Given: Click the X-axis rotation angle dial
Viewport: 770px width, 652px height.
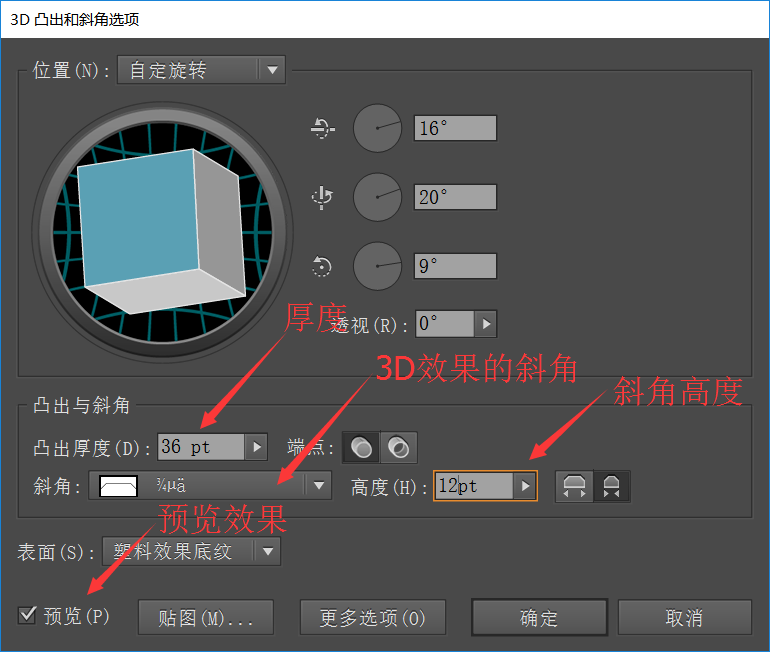Looking at the screenshot, I should [377, 129].
